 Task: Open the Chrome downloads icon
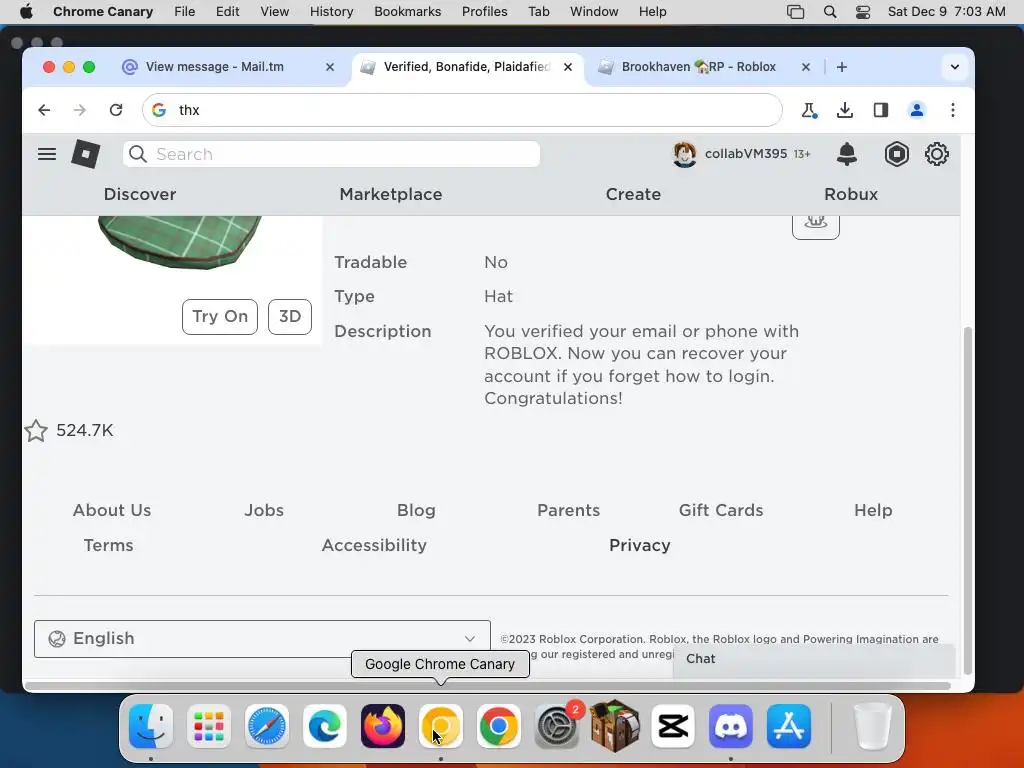pos(844,110)
